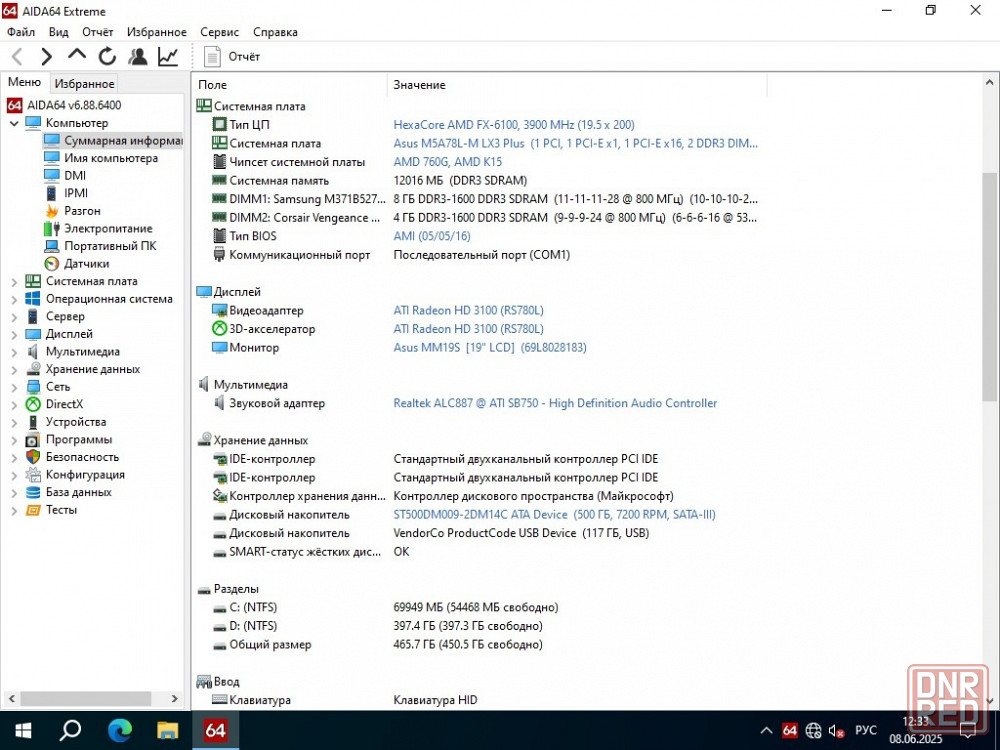Click the База данных database icon
Image resolution: width=1000 pixels, height=750 pixels.
33,492
